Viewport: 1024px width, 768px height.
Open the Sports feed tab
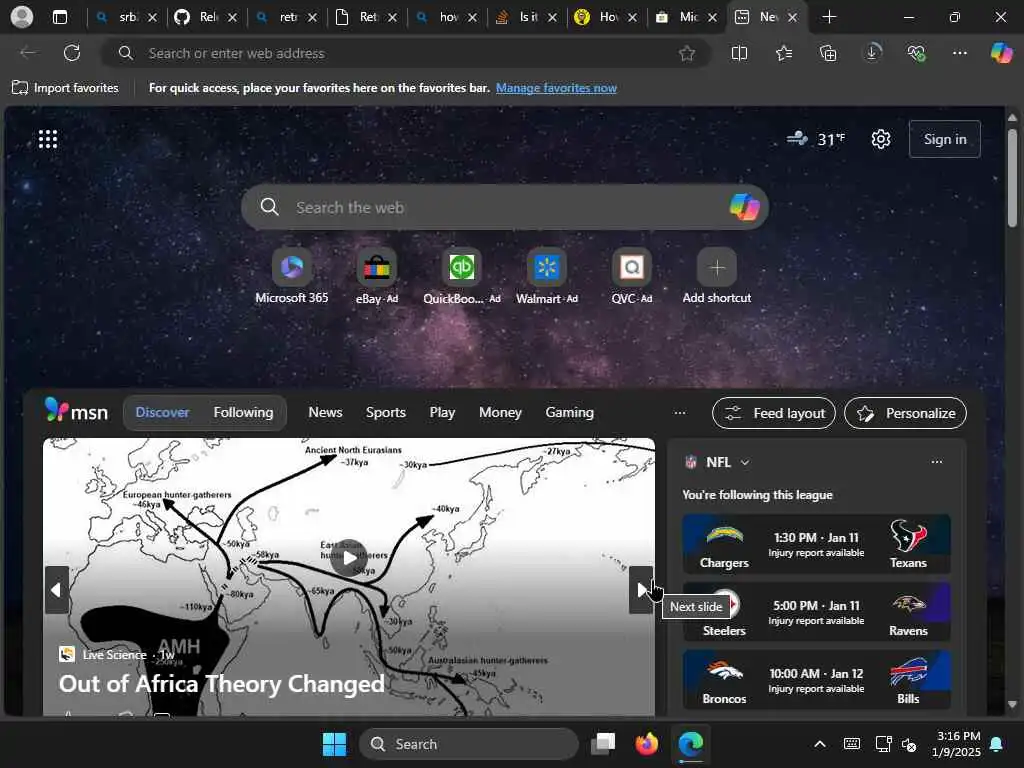[385, 412]
